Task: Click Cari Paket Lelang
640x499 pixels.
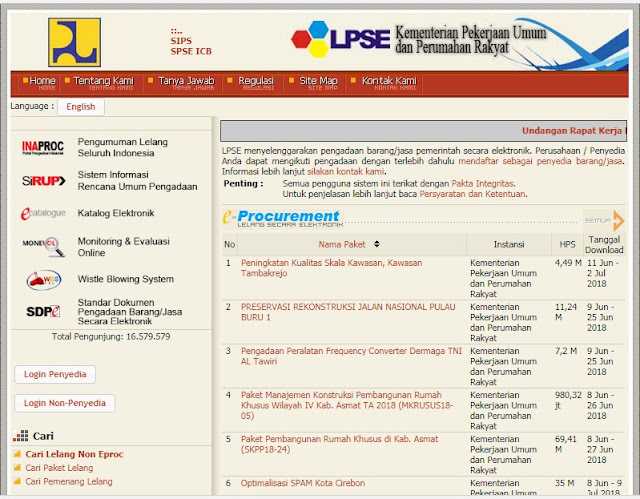Action: coord(59,468)
